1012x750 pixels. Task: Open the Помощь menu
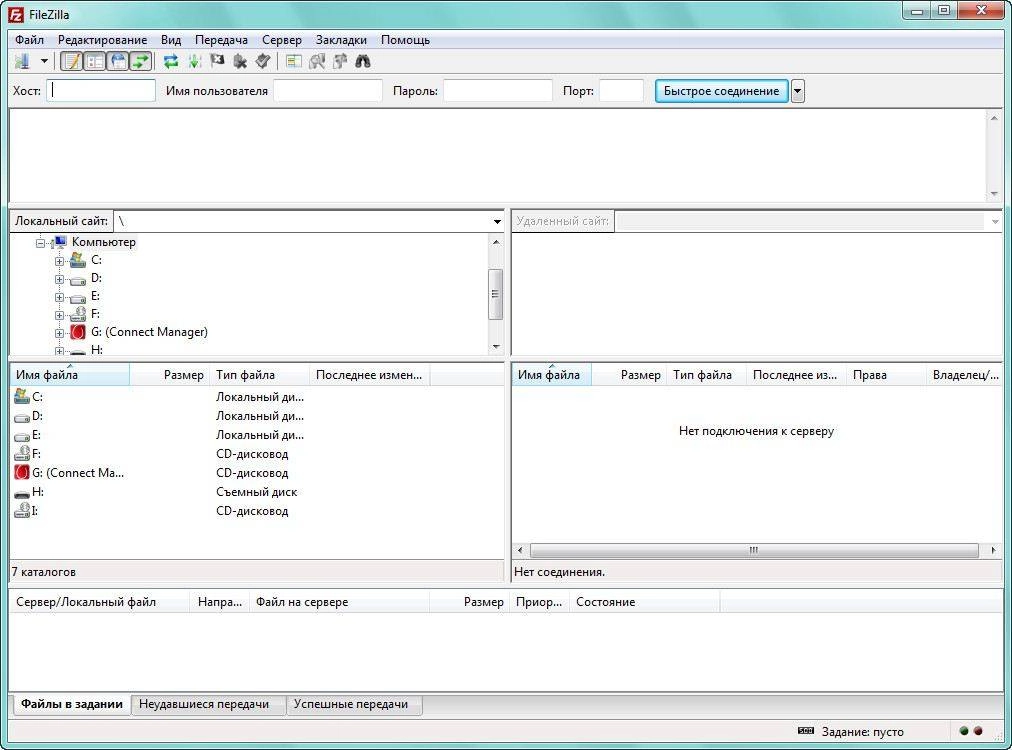coord(405,40)
